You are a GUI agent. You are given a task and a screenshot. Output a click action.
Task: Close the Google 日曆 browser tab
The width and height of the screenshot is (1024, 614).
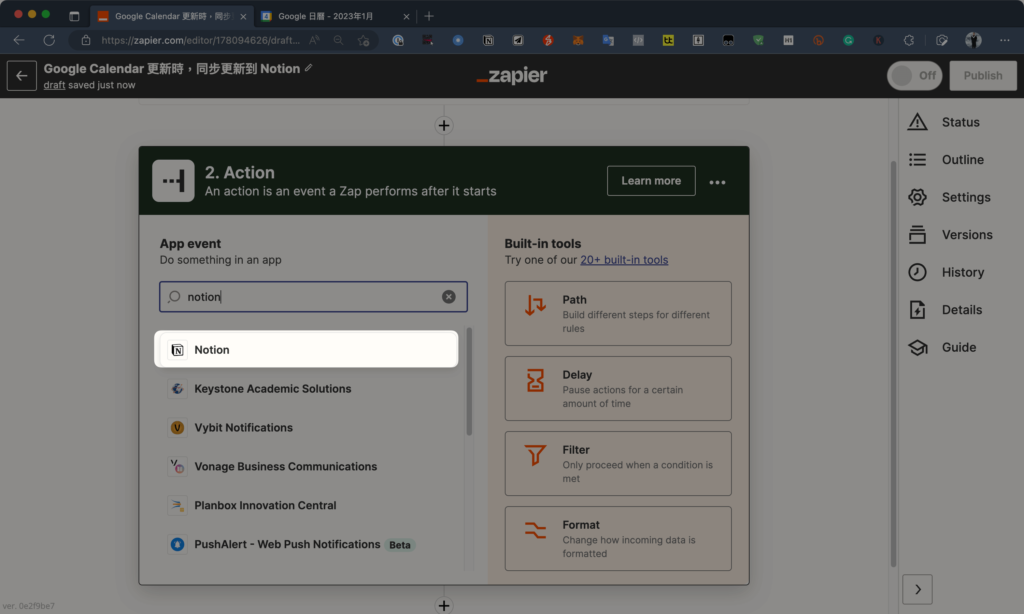click(406, 16)
